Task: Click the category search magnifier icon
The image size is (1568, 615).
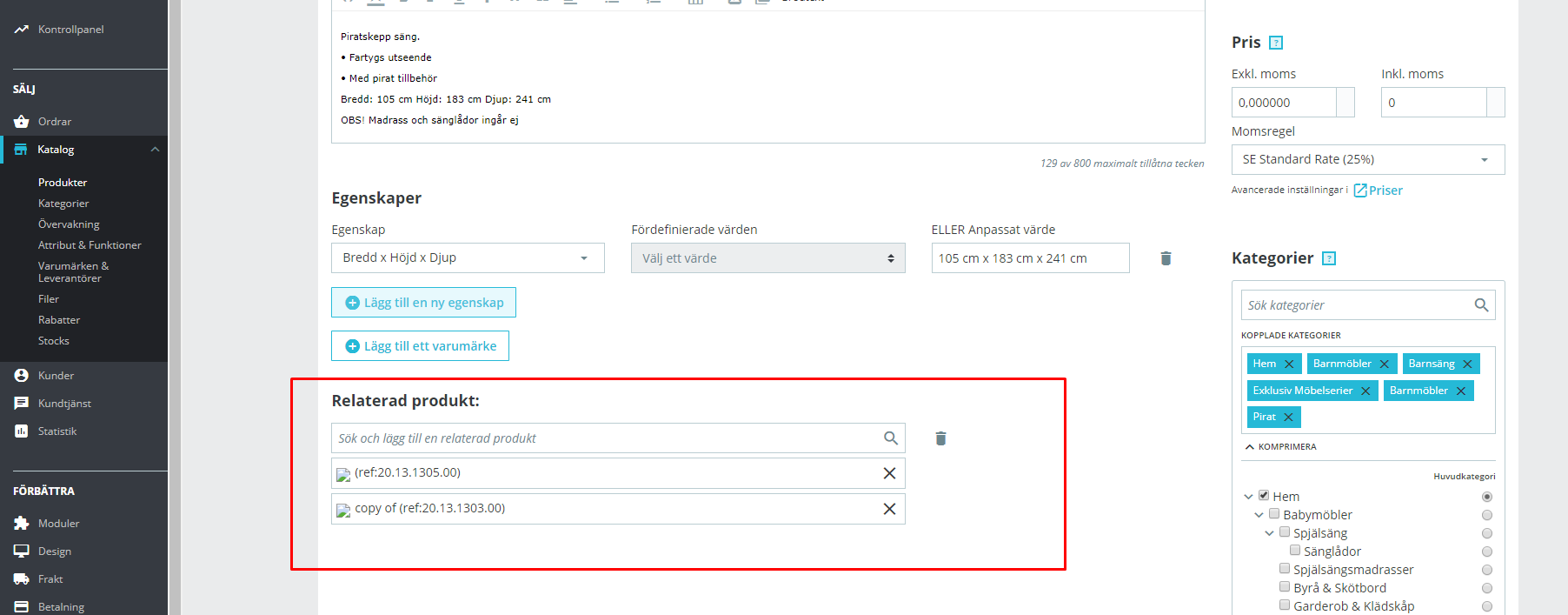Action: [x=1482, y=305]
